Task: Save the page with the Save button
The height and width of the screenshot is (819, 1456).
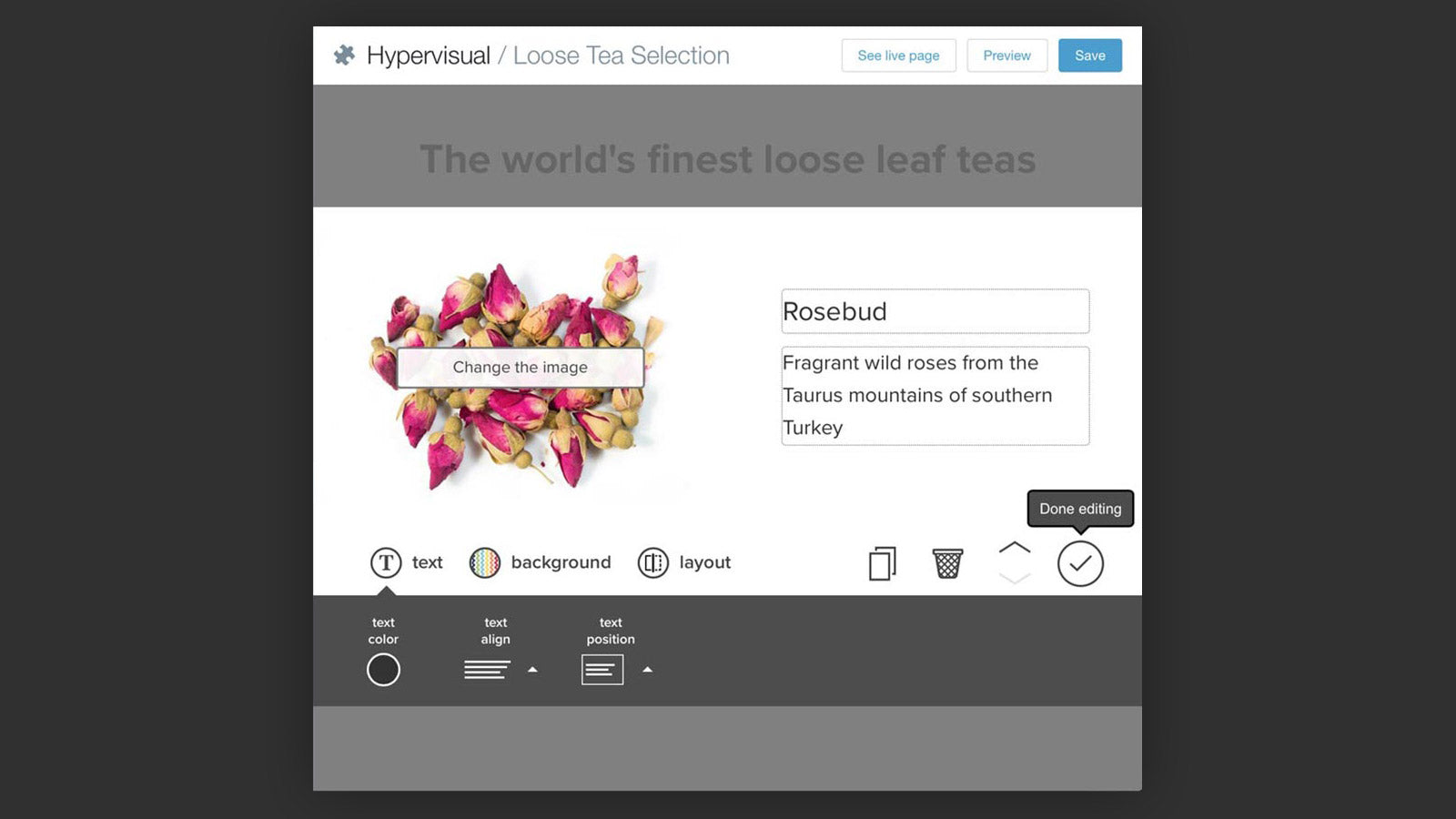Action: 1089,56
